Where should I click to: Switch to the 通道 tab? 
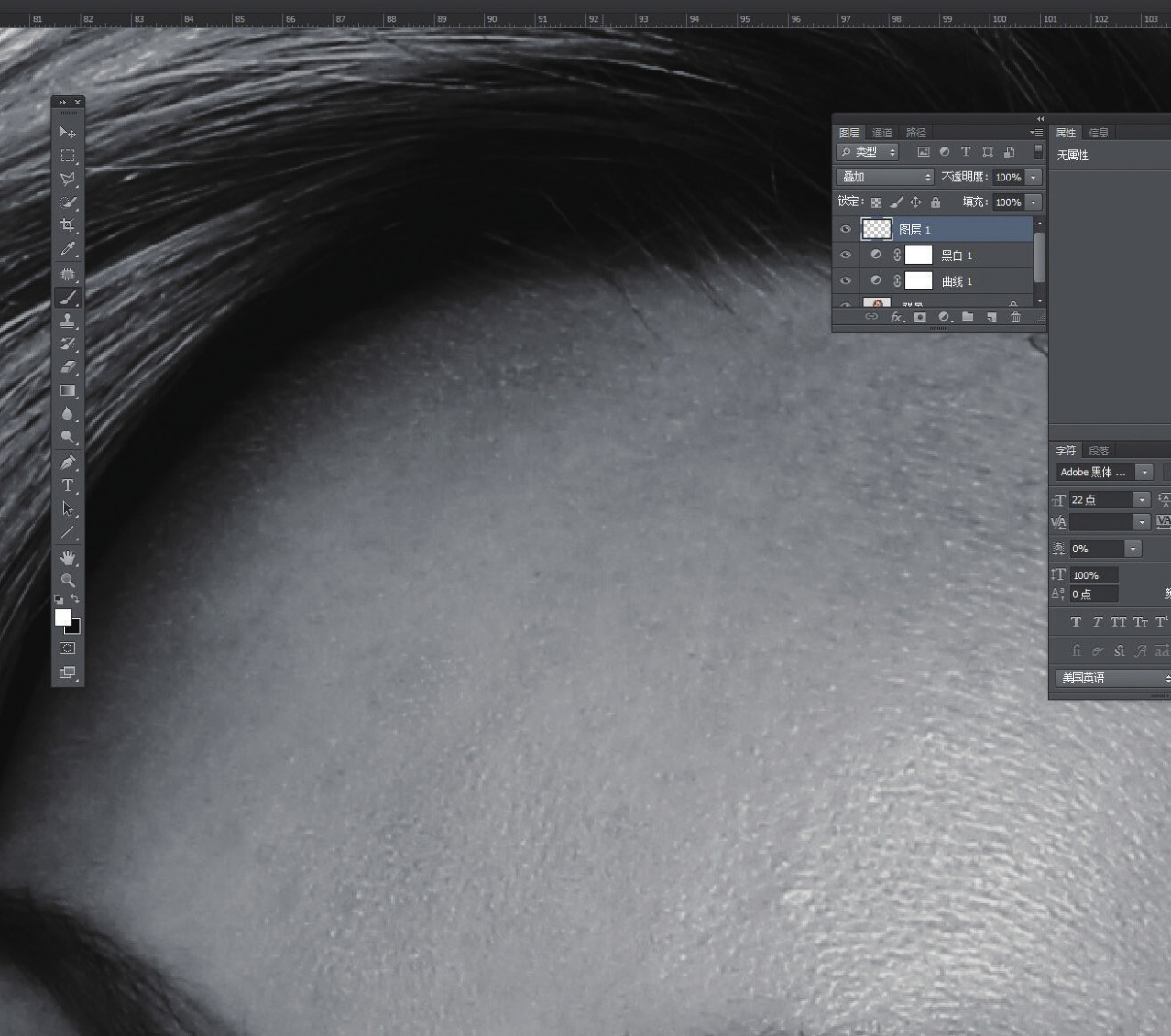coord(881,133)
